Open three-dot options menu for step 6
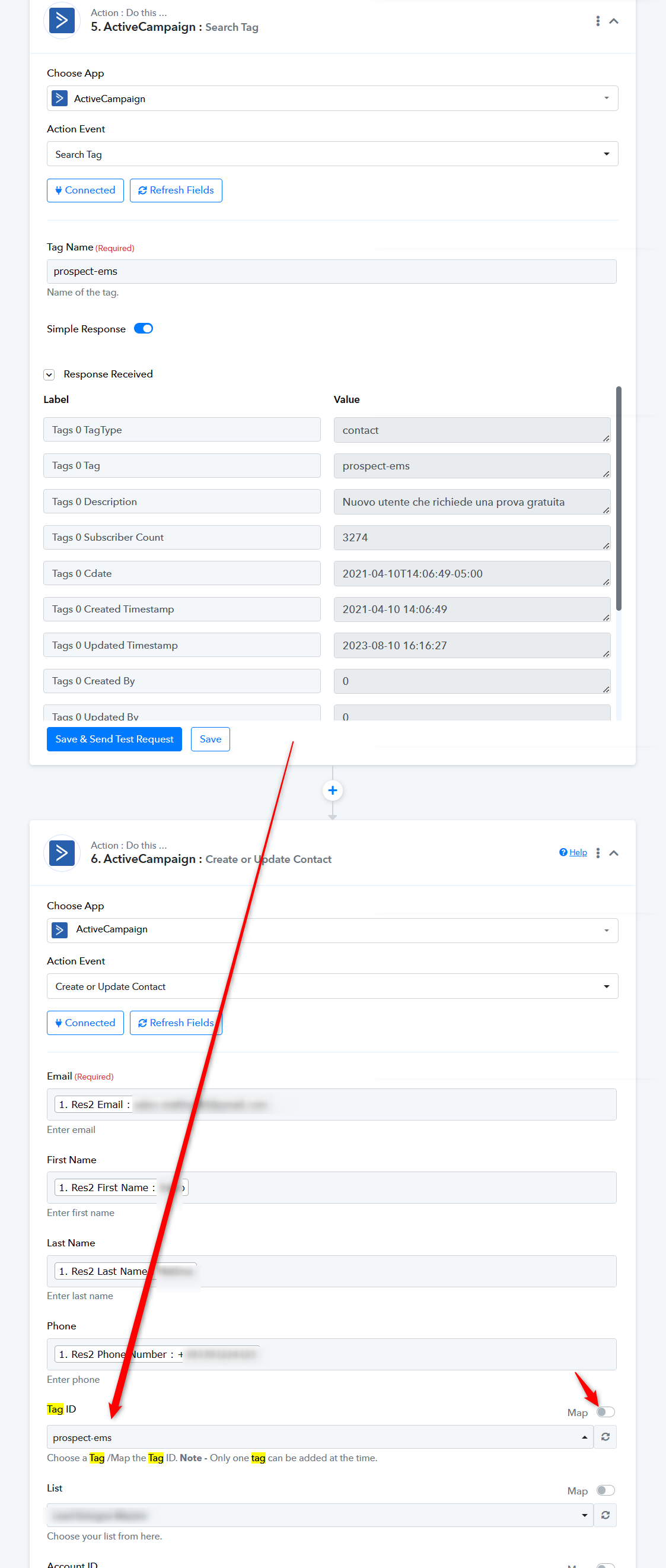This screenshot has width=666, height=1568. coord(598,853)
